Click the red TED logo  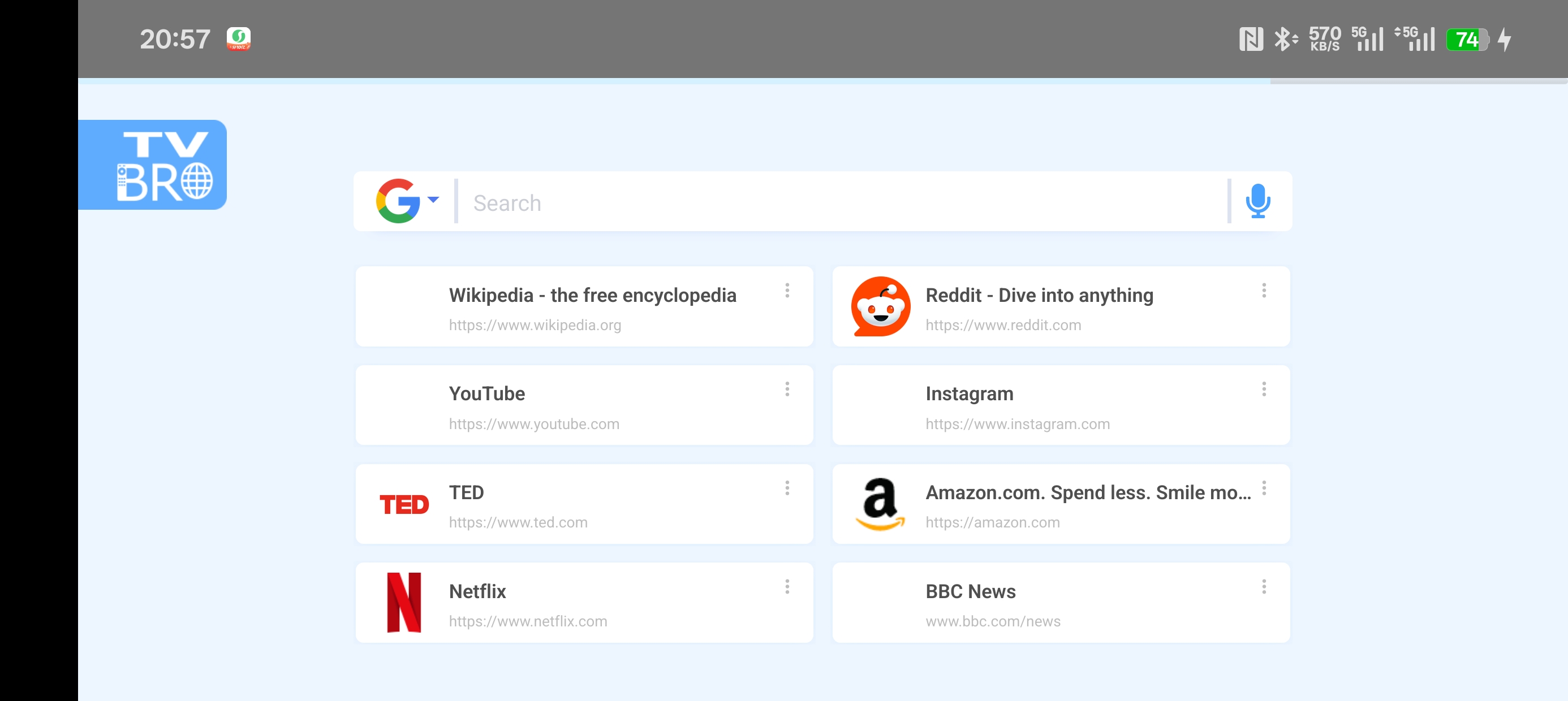click(x=404, y=504)
